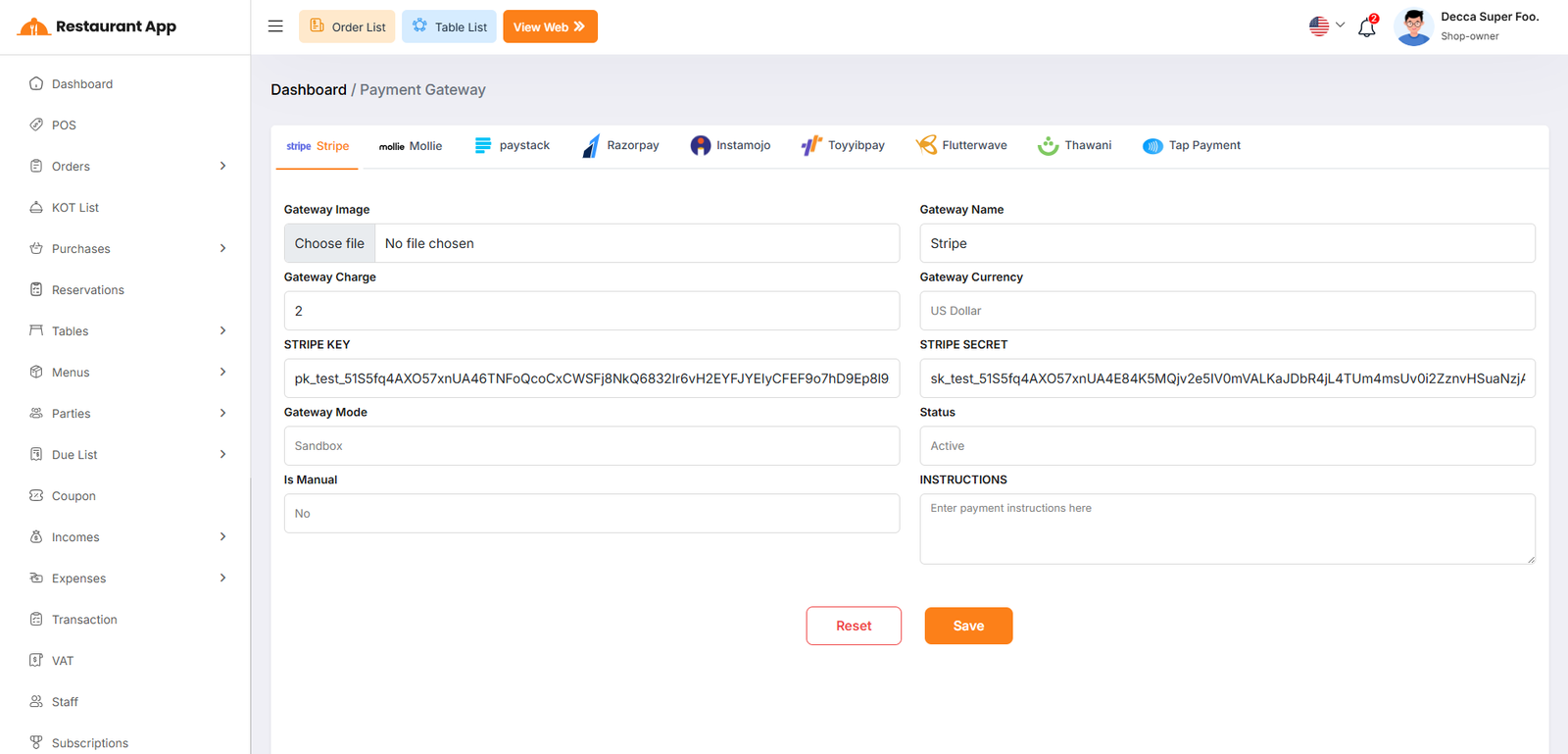Open the Status select field
Image resolution: width=1568 pixels, height=754 pixels.
click(x=1226, y=446)
